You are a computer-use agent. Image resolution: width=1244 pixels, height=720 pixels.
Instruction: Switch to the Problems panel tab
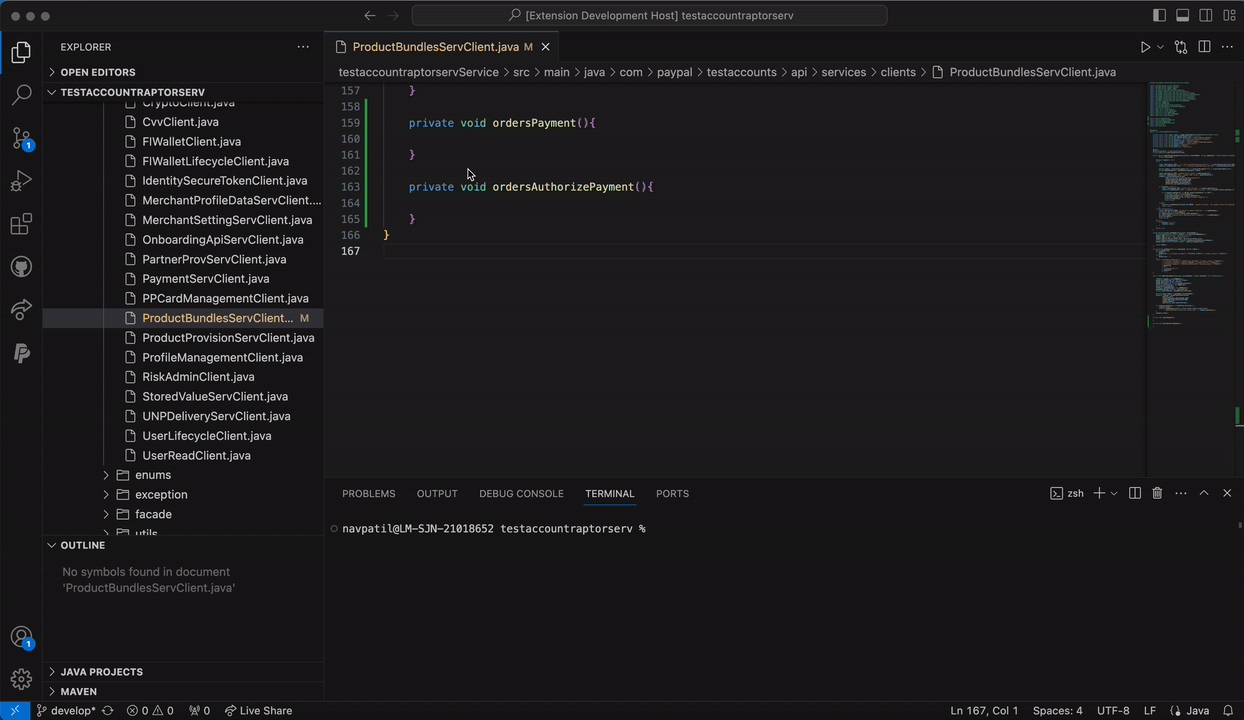click(x=368, y=493)
